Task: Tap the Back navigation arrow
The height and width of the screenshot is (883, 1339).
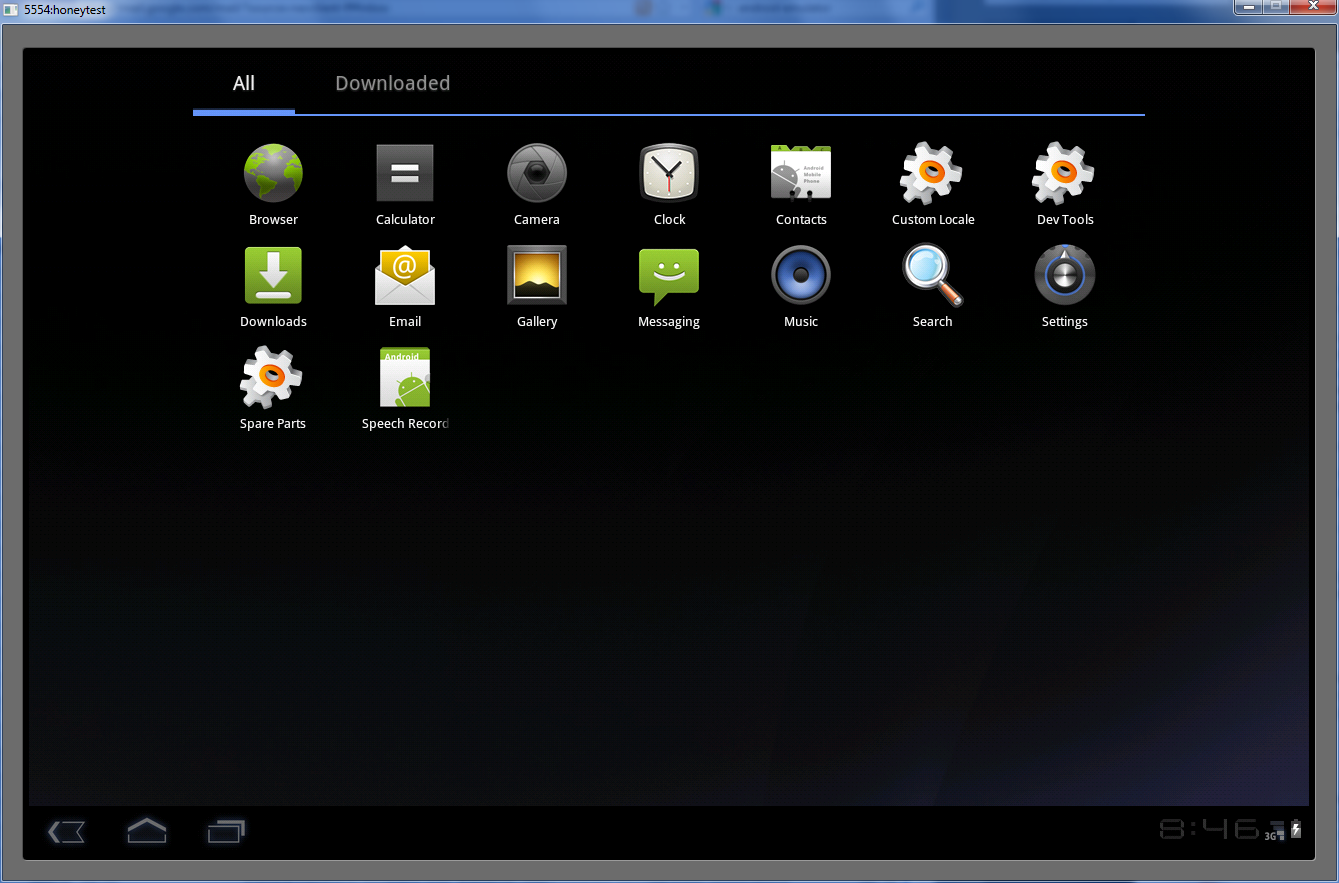Action: pyautogui.click(x=66, y=831)
